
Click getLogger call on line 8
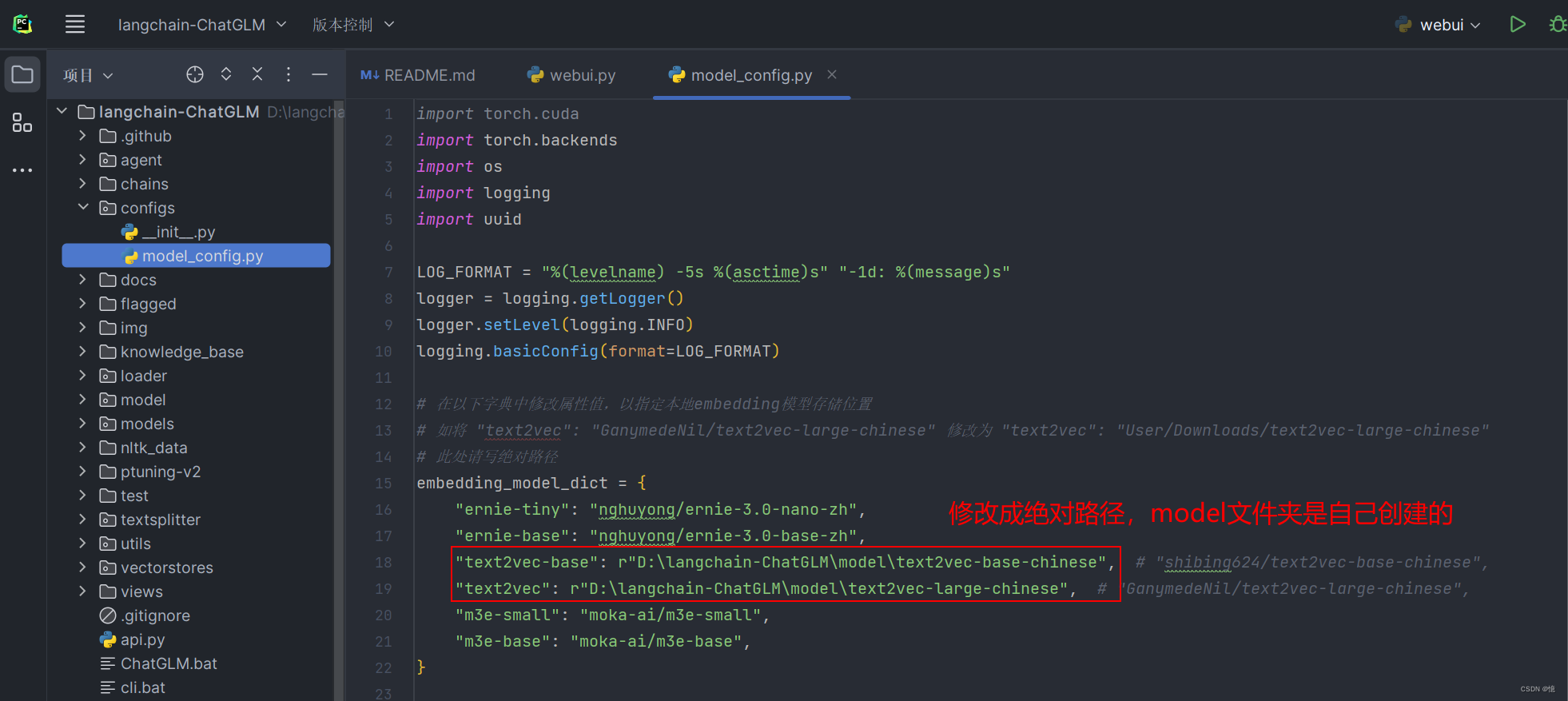click(623, 298)
